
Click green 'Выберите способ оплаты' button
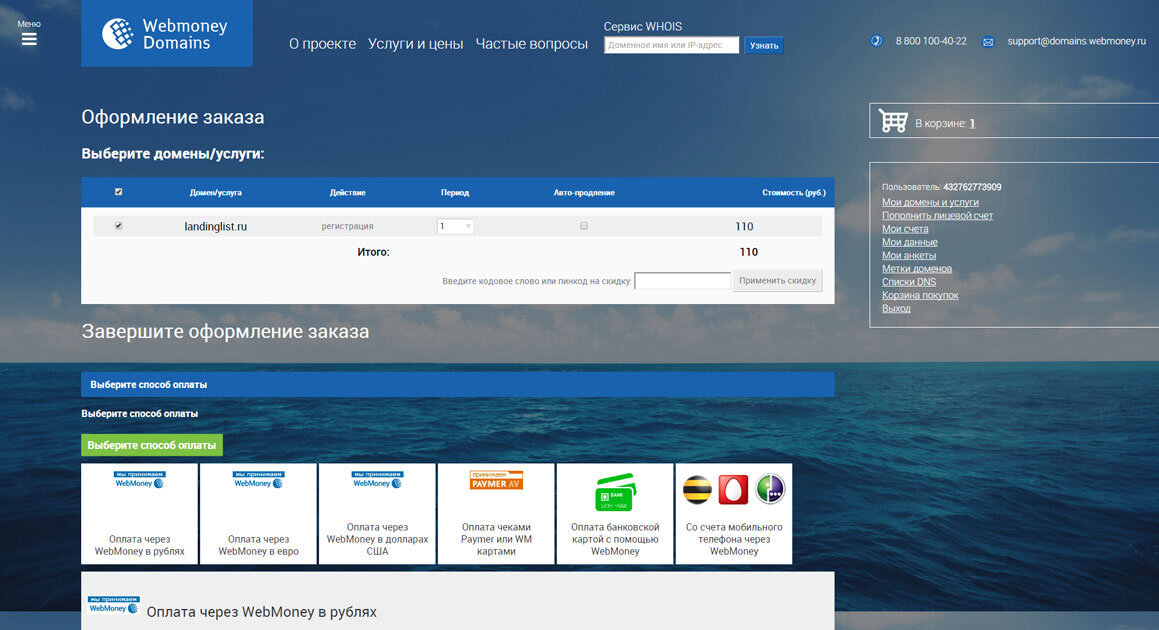point(152,445)
